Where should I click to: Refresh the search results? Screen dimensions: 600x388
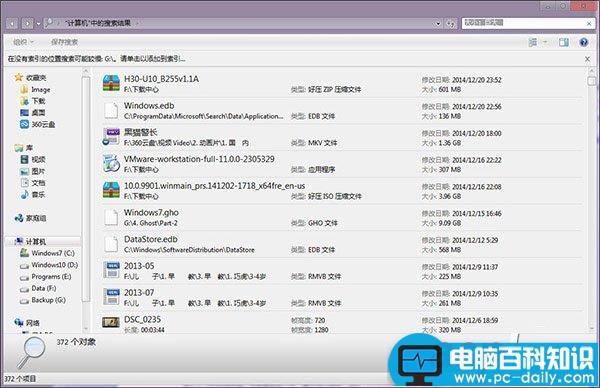tap(451, 24)
